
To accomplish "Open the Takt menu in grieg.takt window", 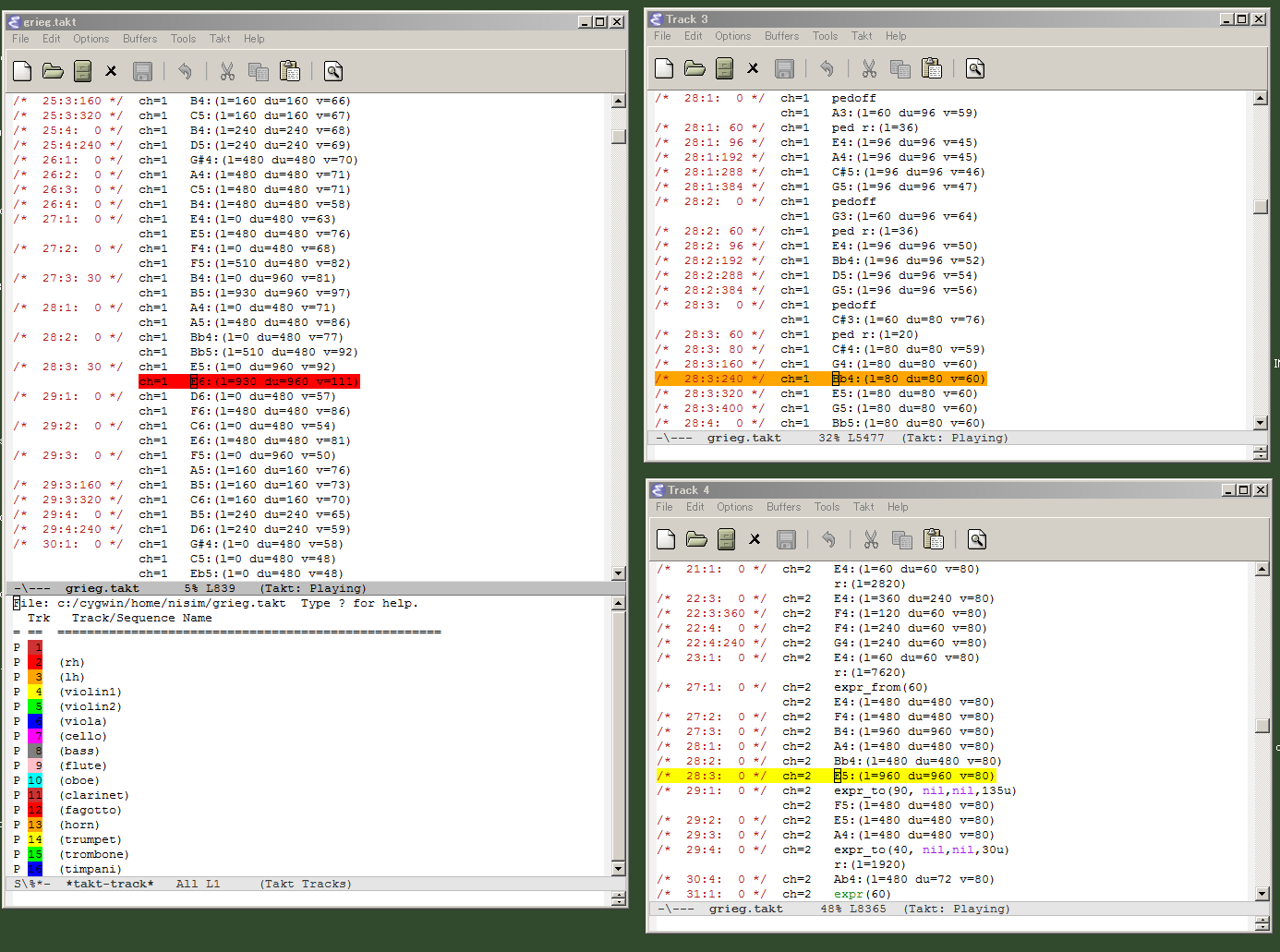I will 220,39.
